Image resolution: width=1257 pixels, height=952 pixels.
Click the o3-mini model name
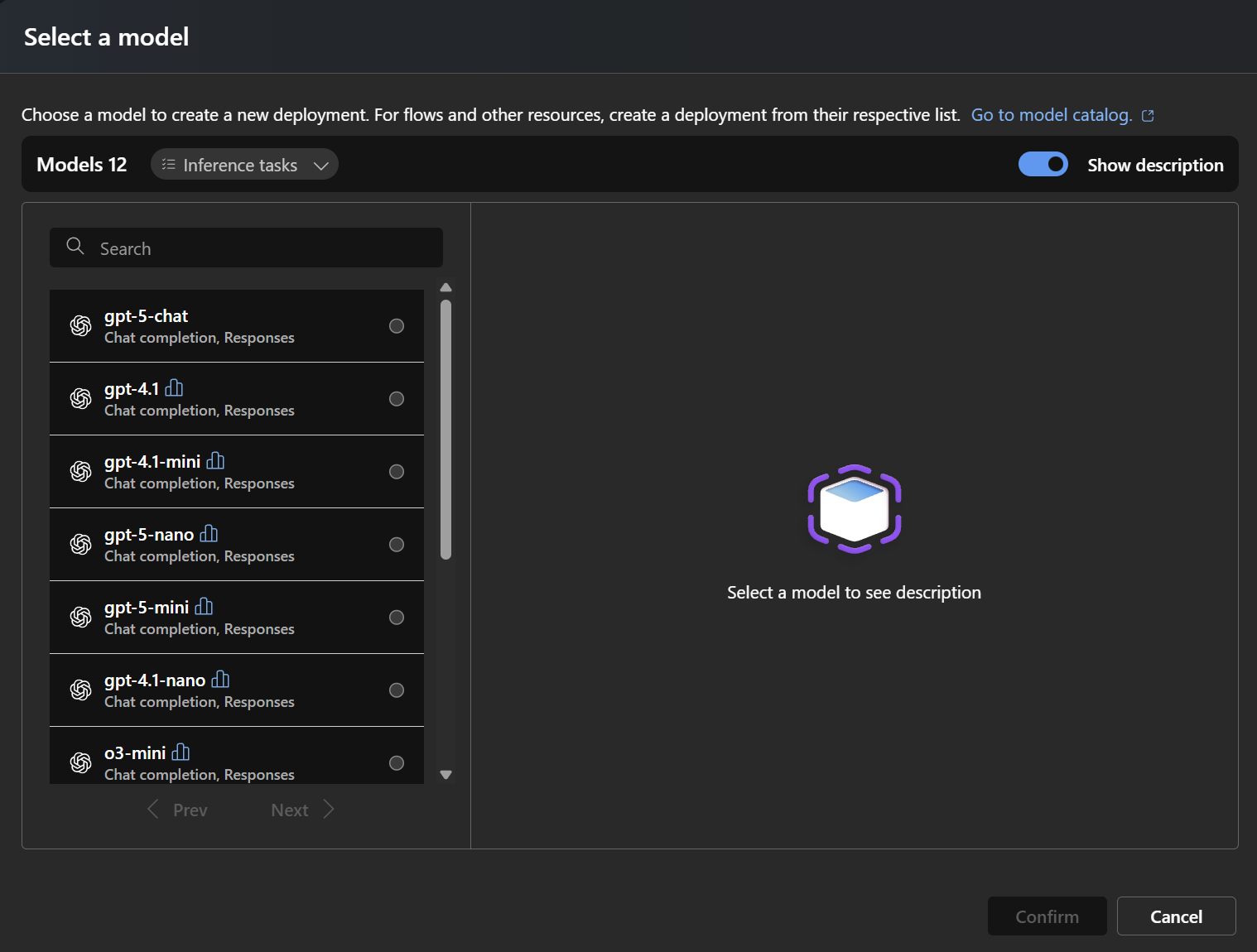[135, 753]
